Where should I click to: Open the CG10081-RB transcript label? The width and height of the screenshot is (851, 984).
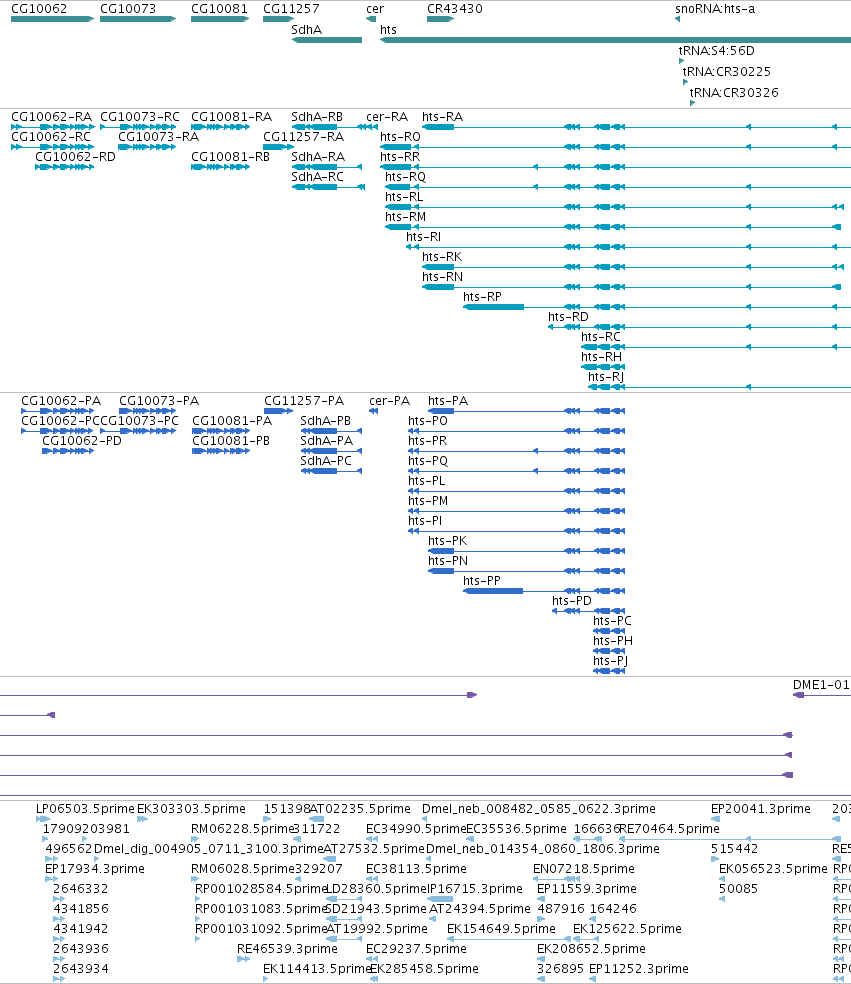230,157
